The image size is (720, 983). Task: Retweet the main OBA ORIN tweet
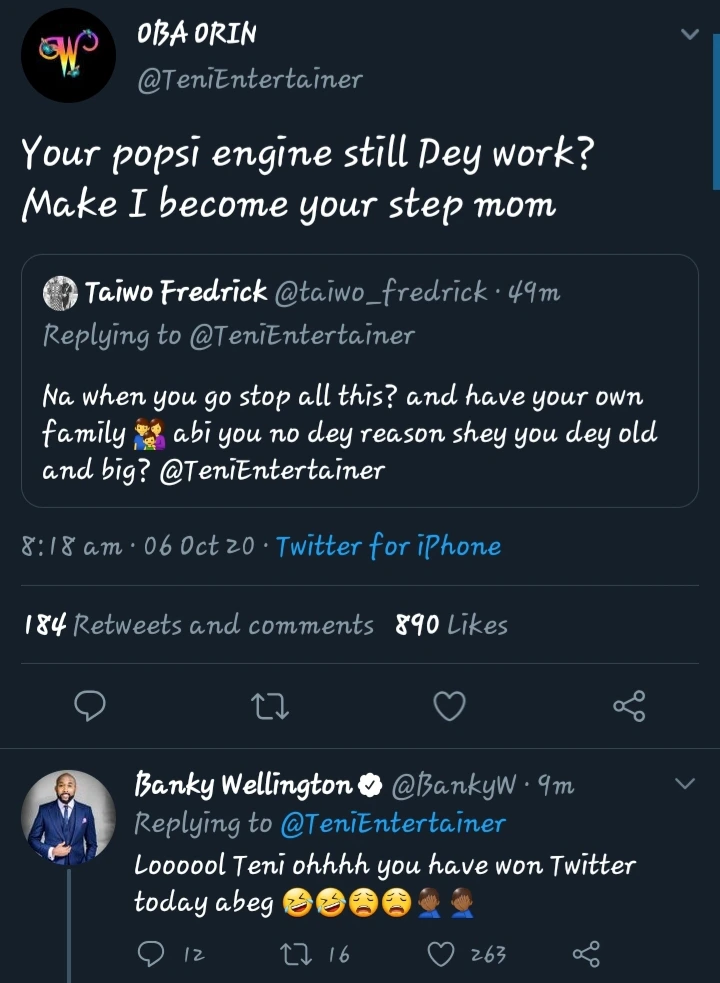pyautogui.click(x=271, y=707)
